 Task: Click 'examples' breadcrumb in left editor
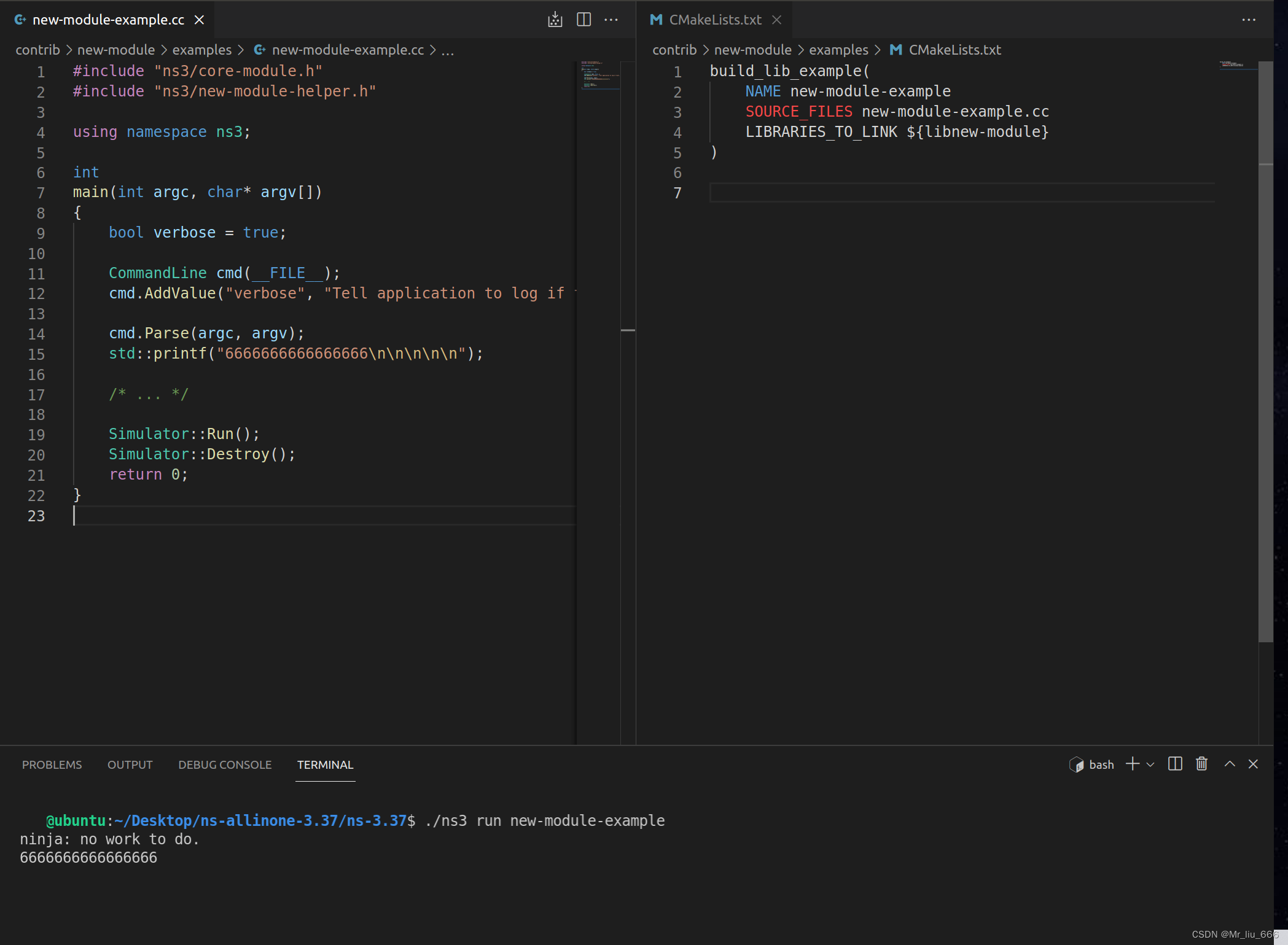(x=201, y=50)
